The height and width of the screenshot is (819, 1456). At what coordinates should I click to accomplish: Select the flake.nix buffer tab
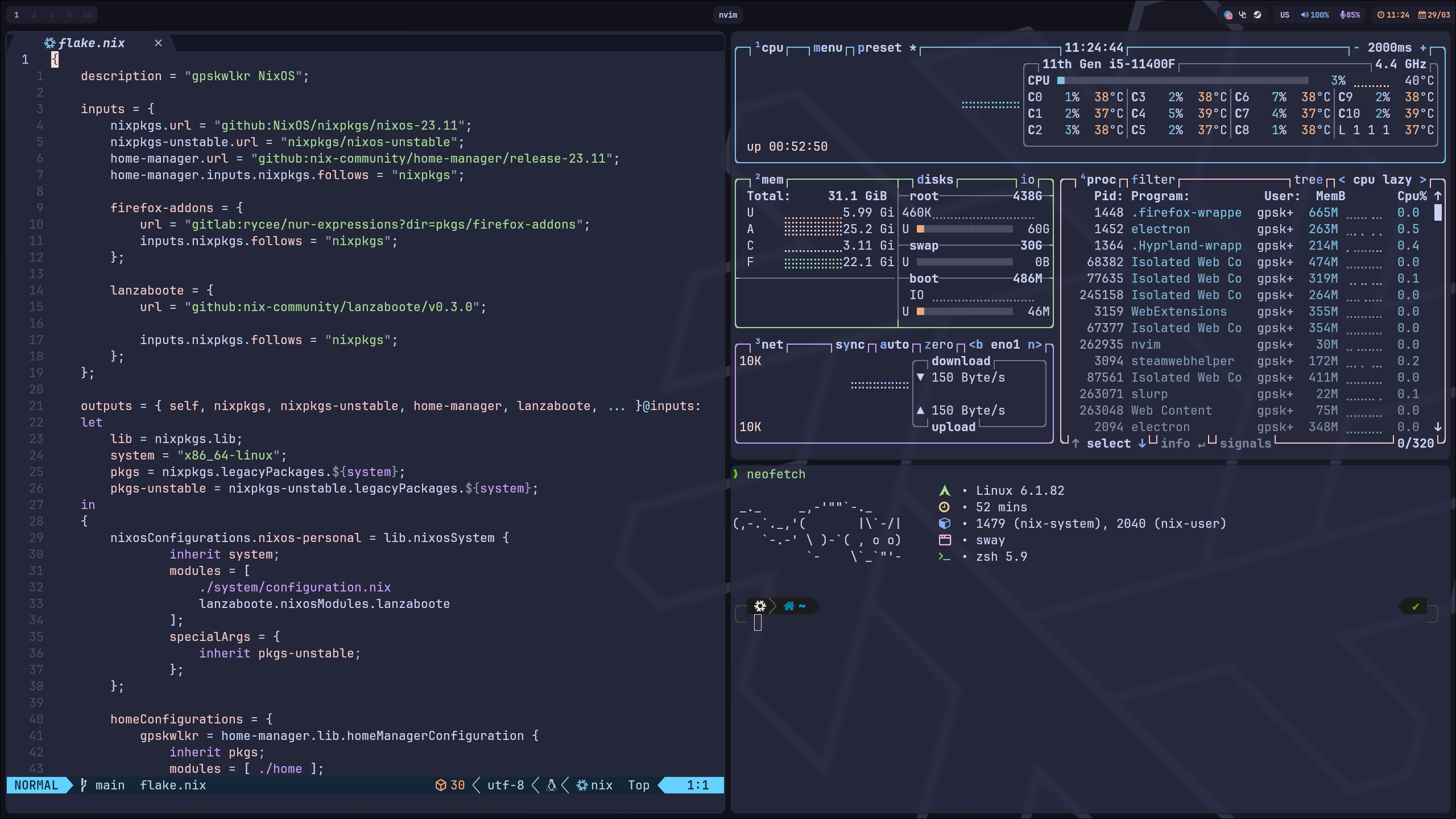91,43
